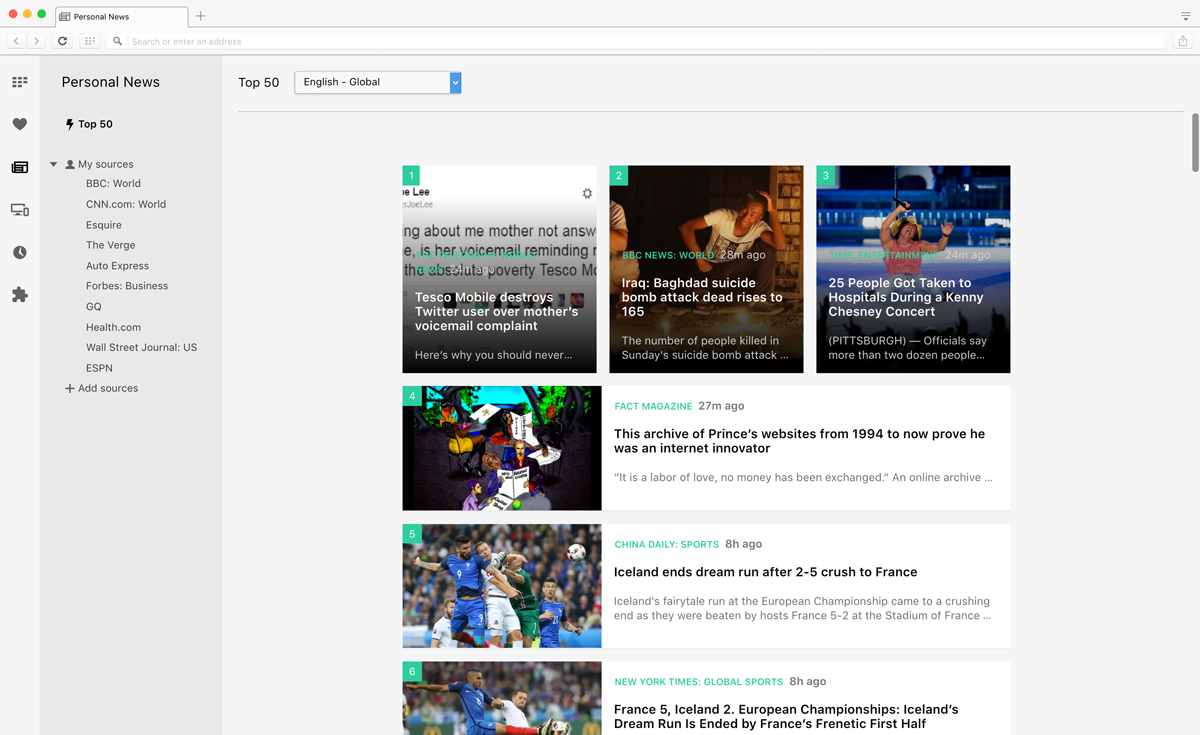Click the address search field

(x=640, y=41)
